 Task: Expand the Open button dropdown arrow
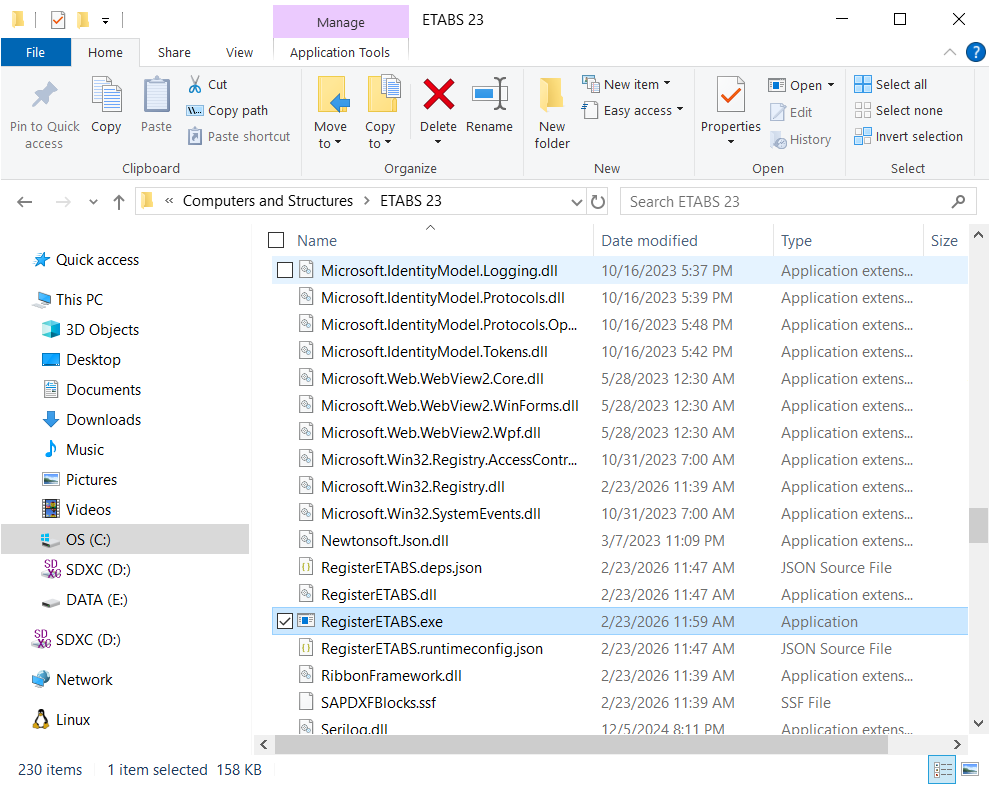pyautogui.click(x=831, y=85)
